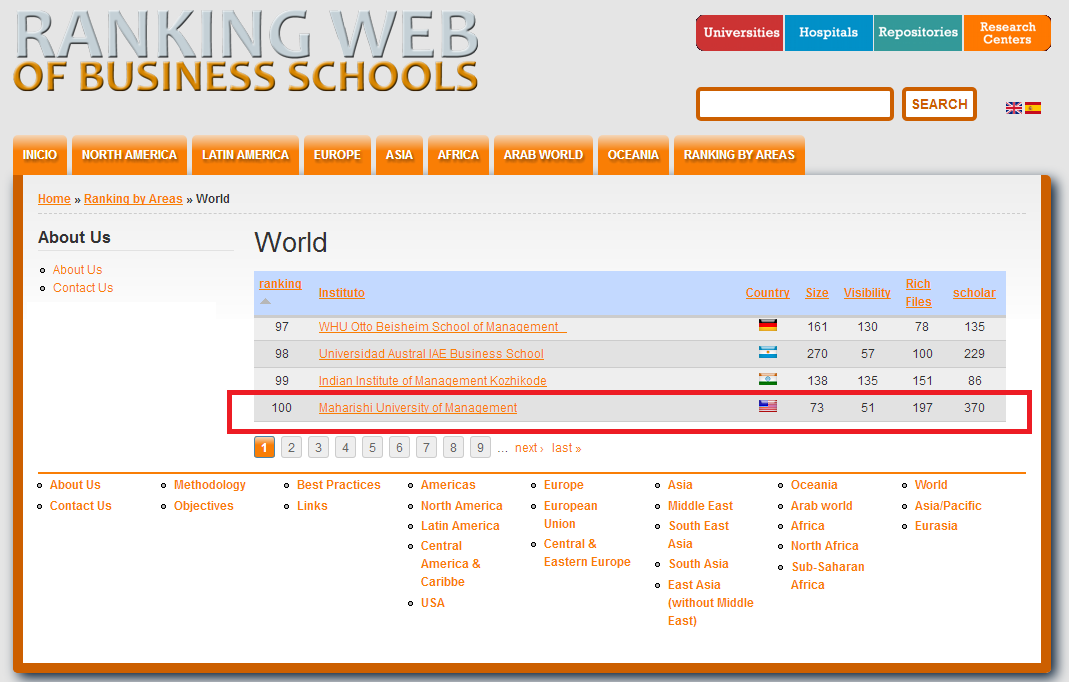The image size is (1069, 682).
Task: Click the SEARCH button
Action: tap(939, 104)
